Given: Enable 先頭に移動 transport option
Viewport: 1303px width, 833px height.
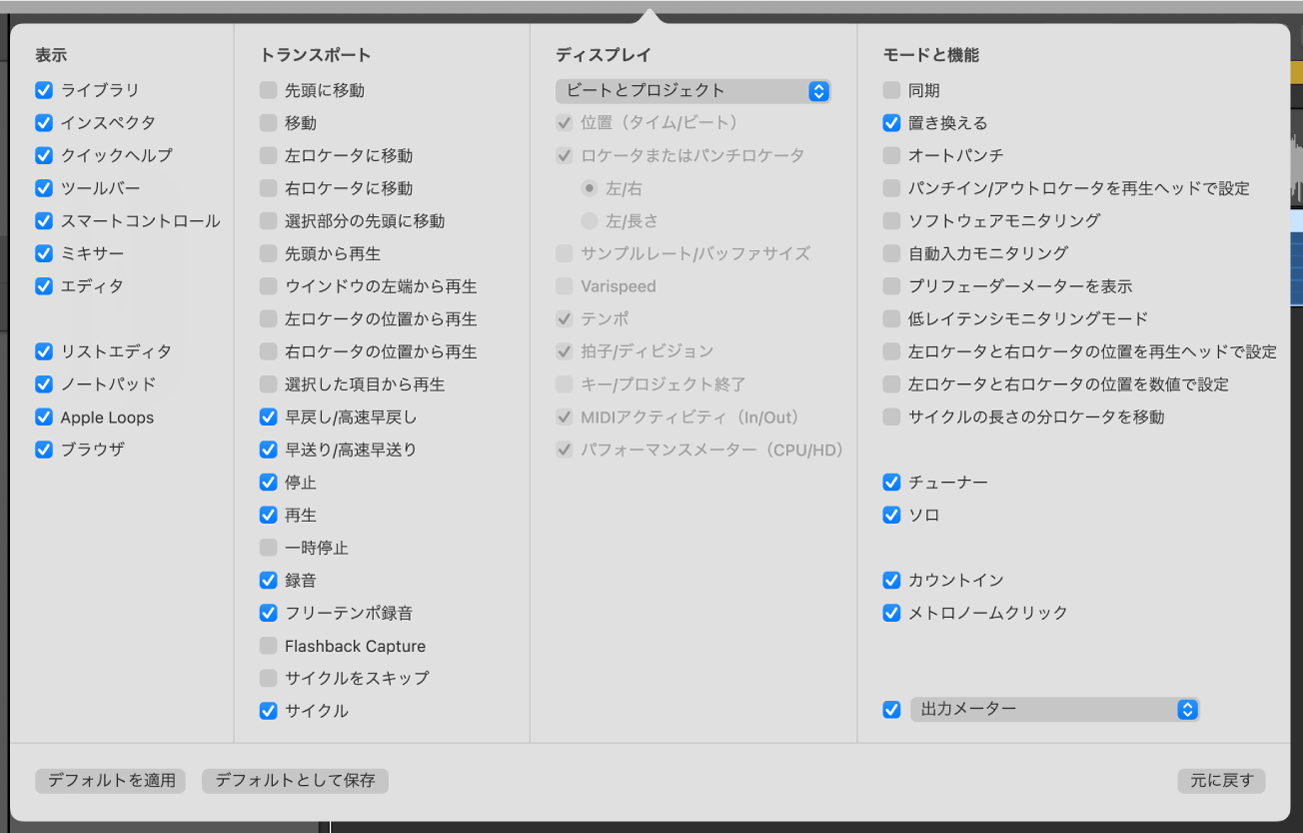Looking at the screenshot, I should (268, 90).
